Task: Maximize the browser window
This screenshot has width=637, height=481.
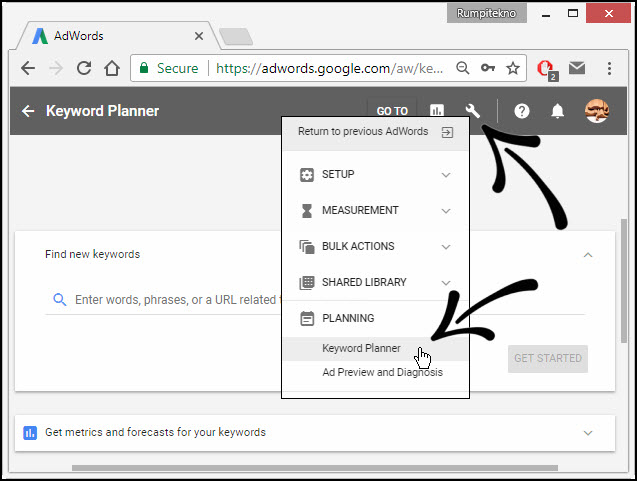Action: (x=573, y=13)
